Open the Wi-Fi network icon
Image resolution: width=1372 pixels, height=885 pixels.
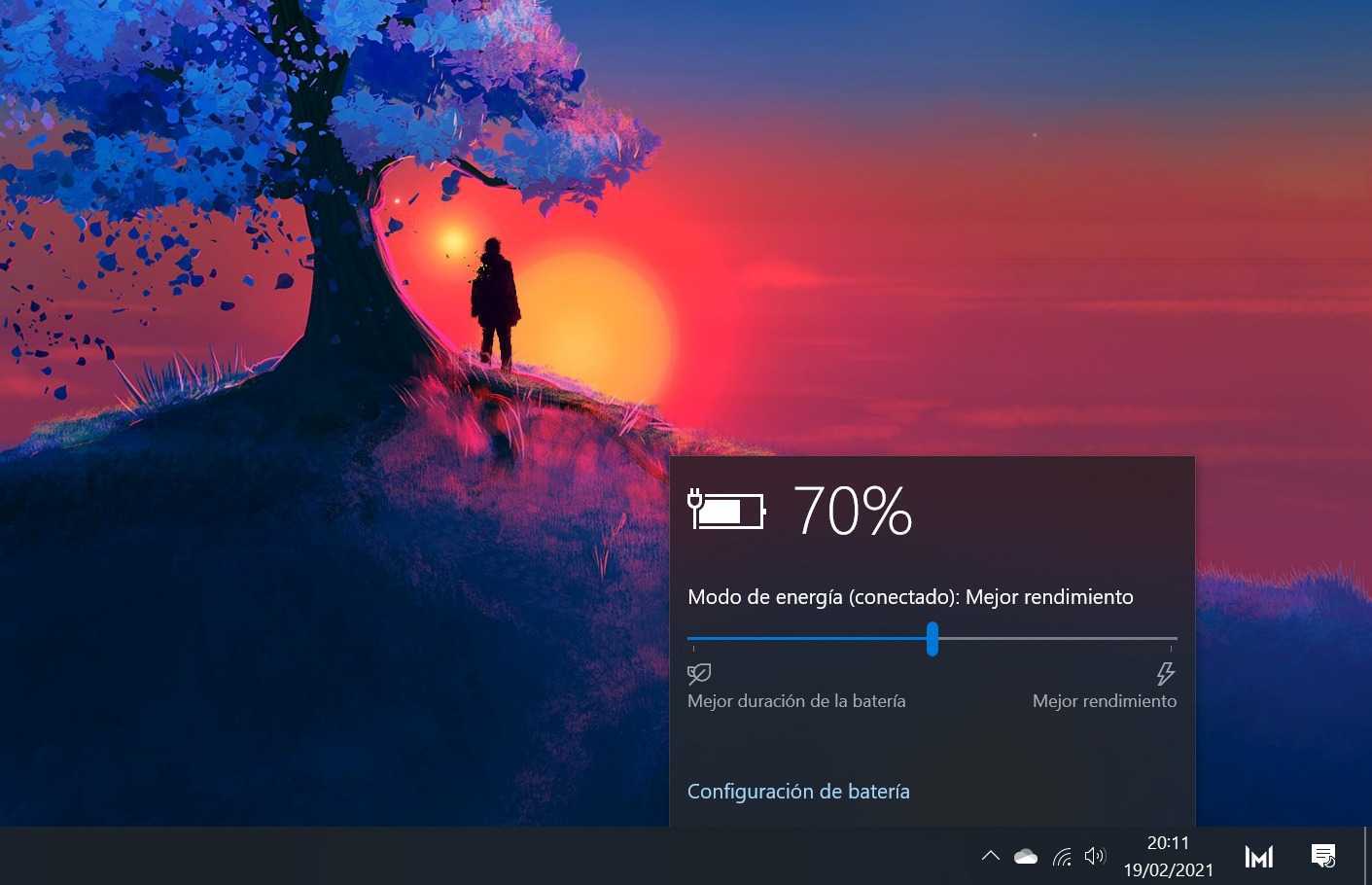pos(1062,857)
